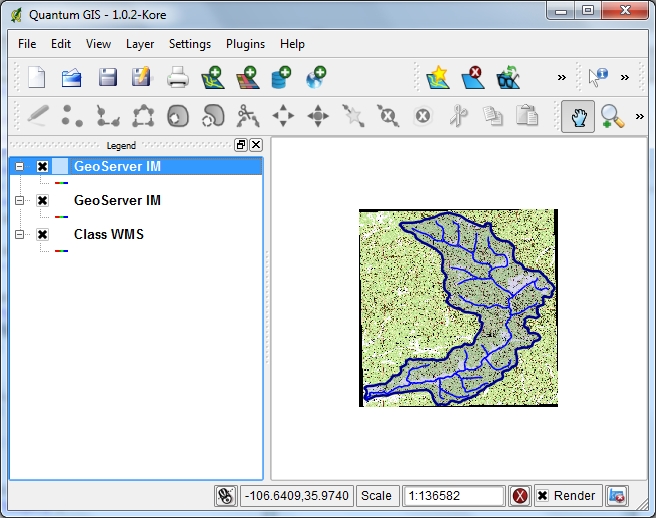Click the watershed map in canvas
The width and height of the screenshot is (656, 518).
[x=458, y=308]
